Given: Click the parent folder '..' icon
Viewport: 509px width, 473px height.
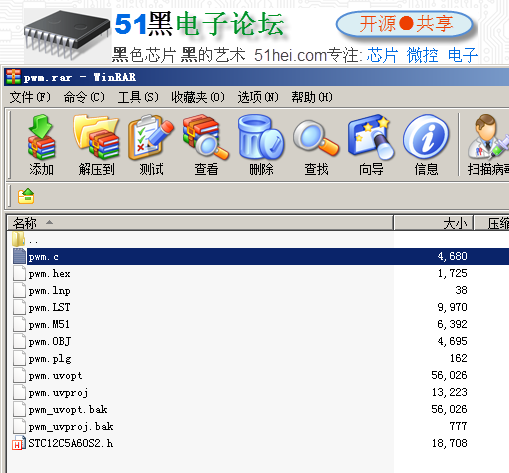Looking at the screenshot, I should coord(19,239).
